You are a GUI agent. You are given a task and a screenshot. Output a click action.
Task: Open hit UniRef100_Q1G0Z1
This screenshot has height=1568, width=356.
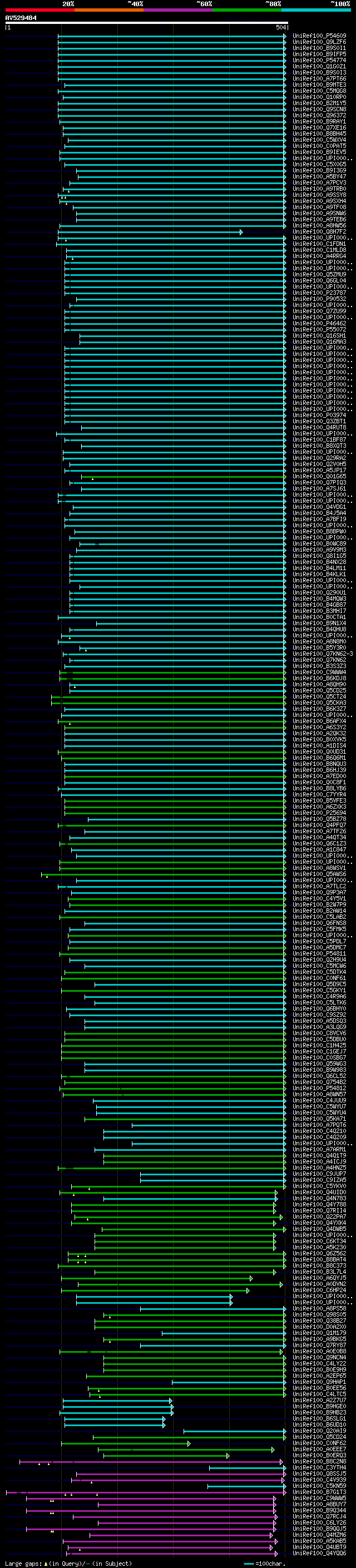coord(319,66)
